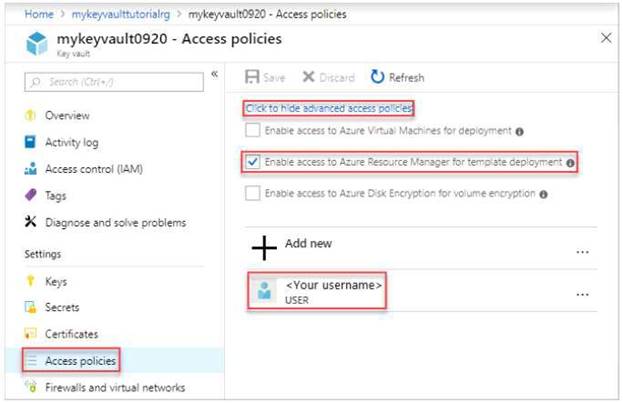Click the Access control (IAM) people icon

[31, 169]
